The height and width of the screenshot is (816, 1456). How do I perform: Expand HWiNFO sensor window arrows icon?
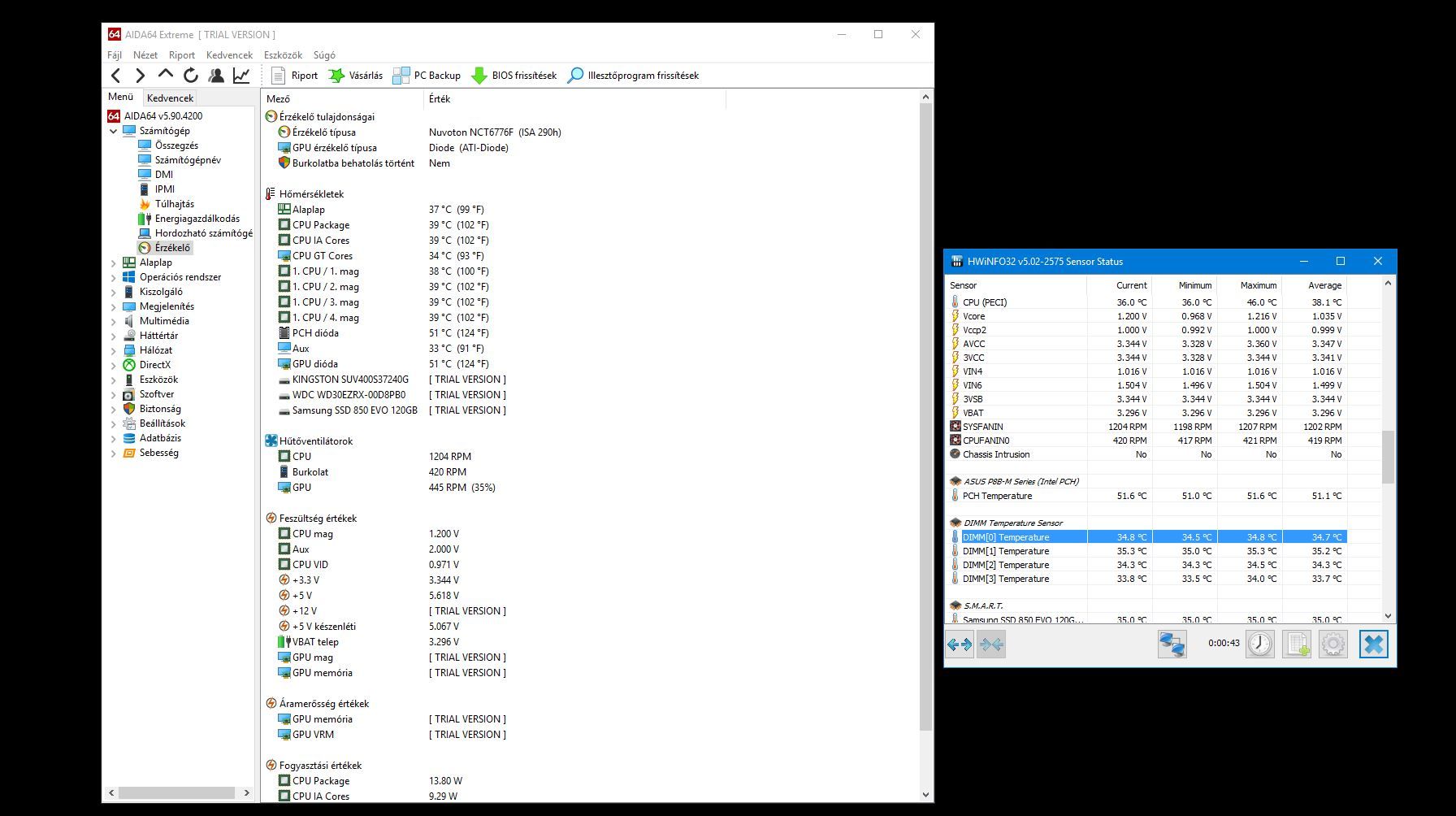[x=960, y=645]
